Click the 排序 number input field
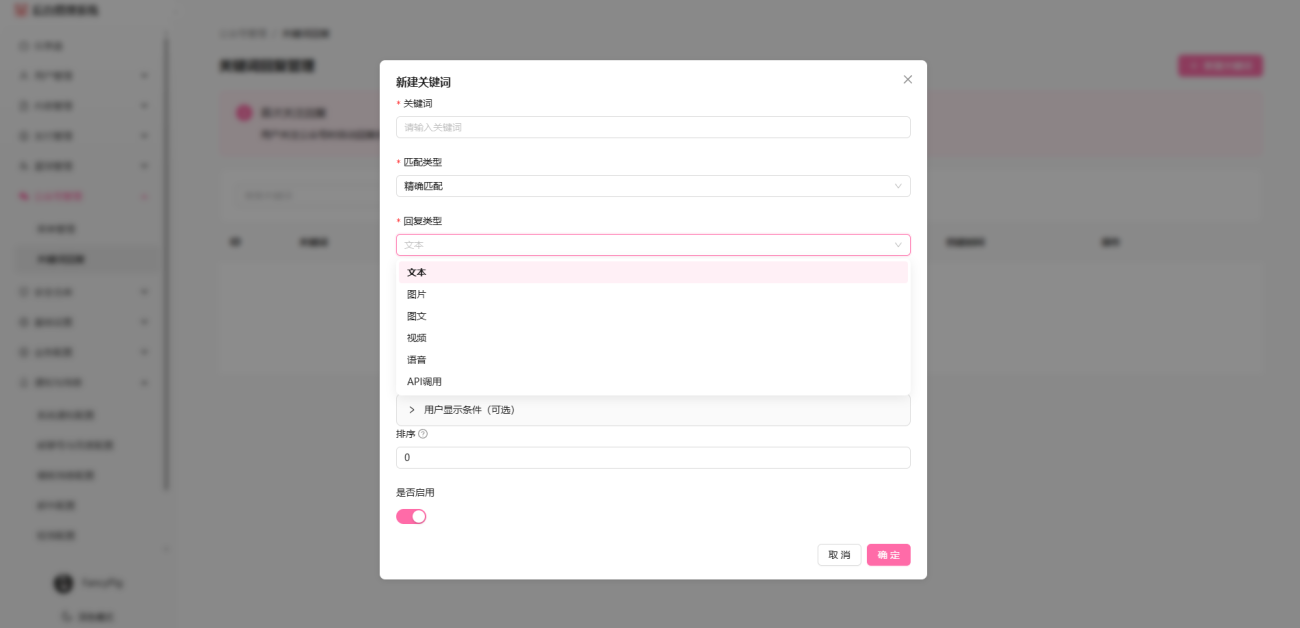1300x628 pixels. (652, 457)
